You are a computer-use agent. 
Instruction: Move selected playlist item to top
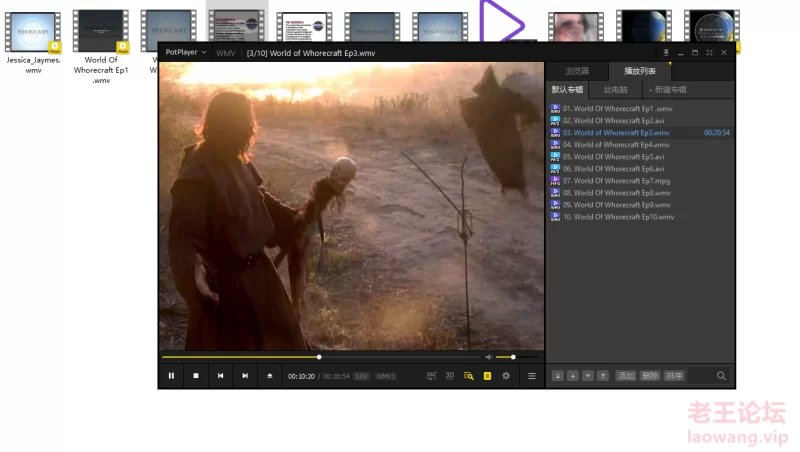[558, 376]
